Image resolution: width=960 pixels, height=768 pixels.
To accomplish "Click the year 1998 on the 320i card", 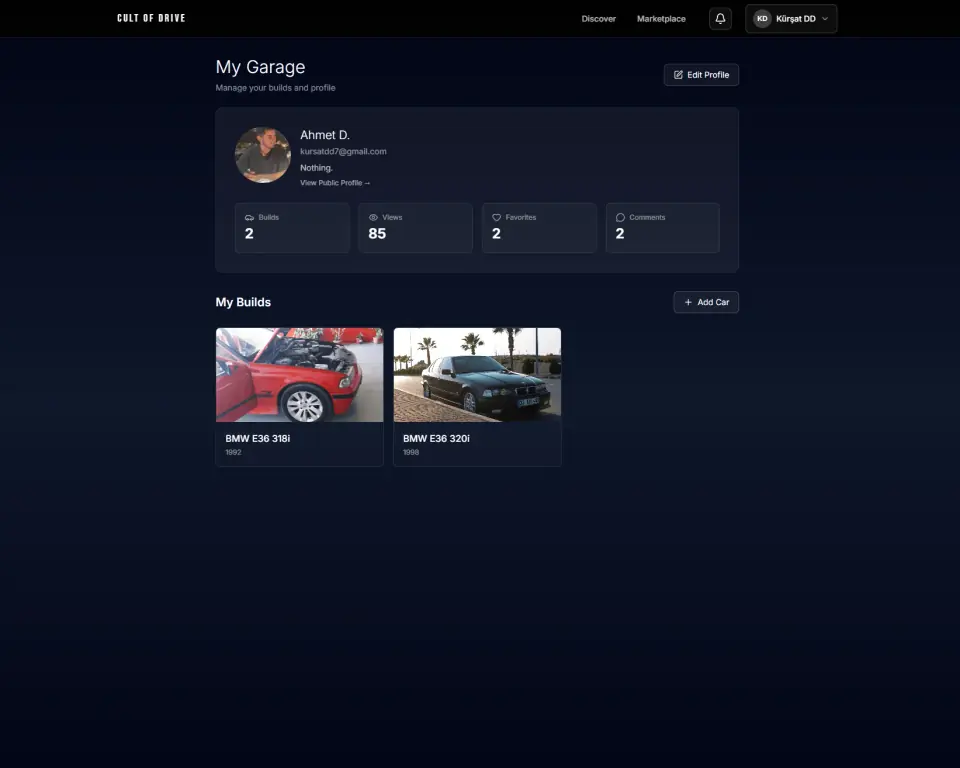I will [411, 452].
